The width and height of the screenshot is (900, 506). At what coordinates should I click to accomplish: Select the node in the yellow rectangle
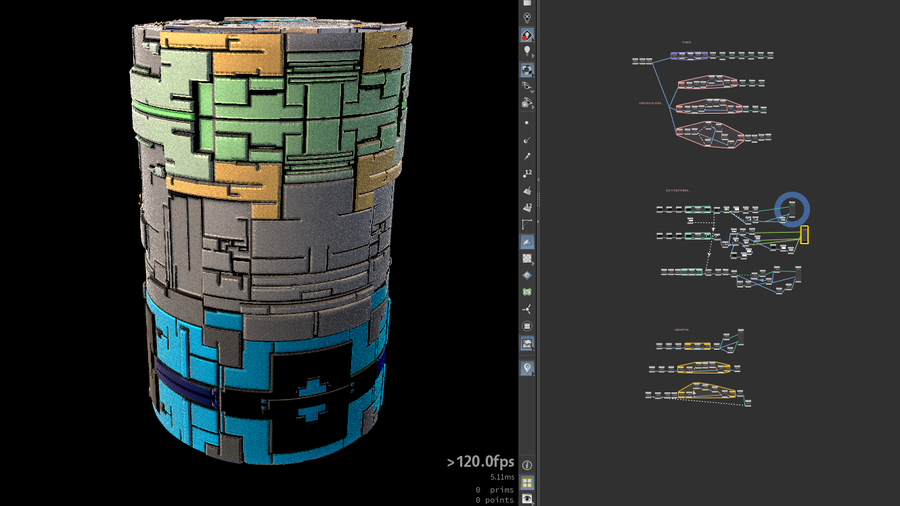(x=804, y=235)
